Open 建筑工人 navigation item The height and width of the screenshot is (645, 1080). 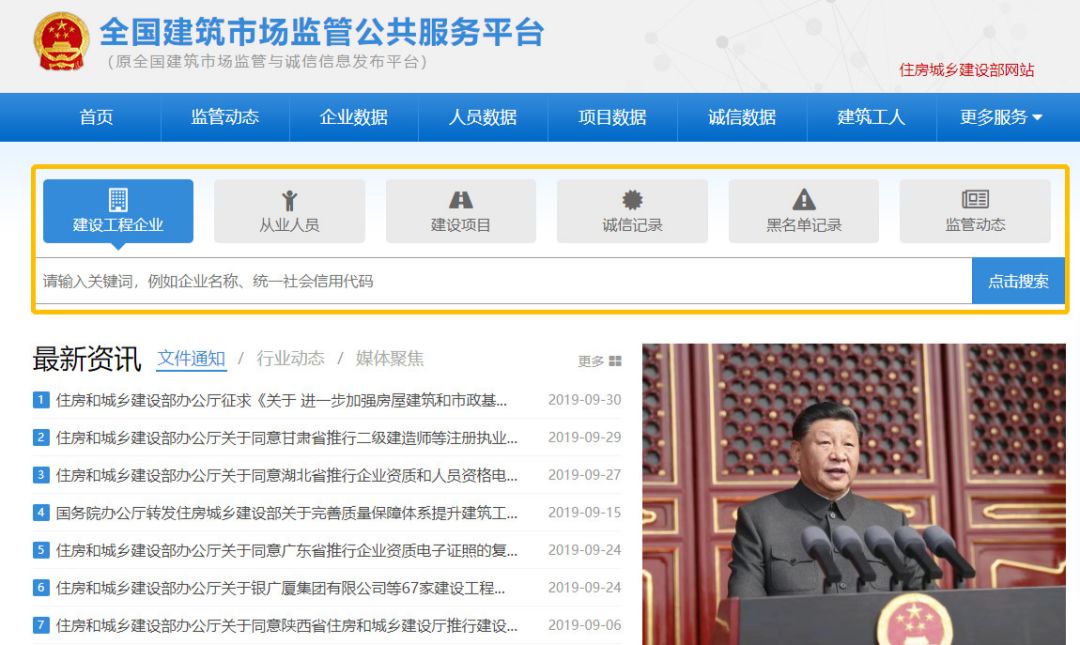point(871,117)
